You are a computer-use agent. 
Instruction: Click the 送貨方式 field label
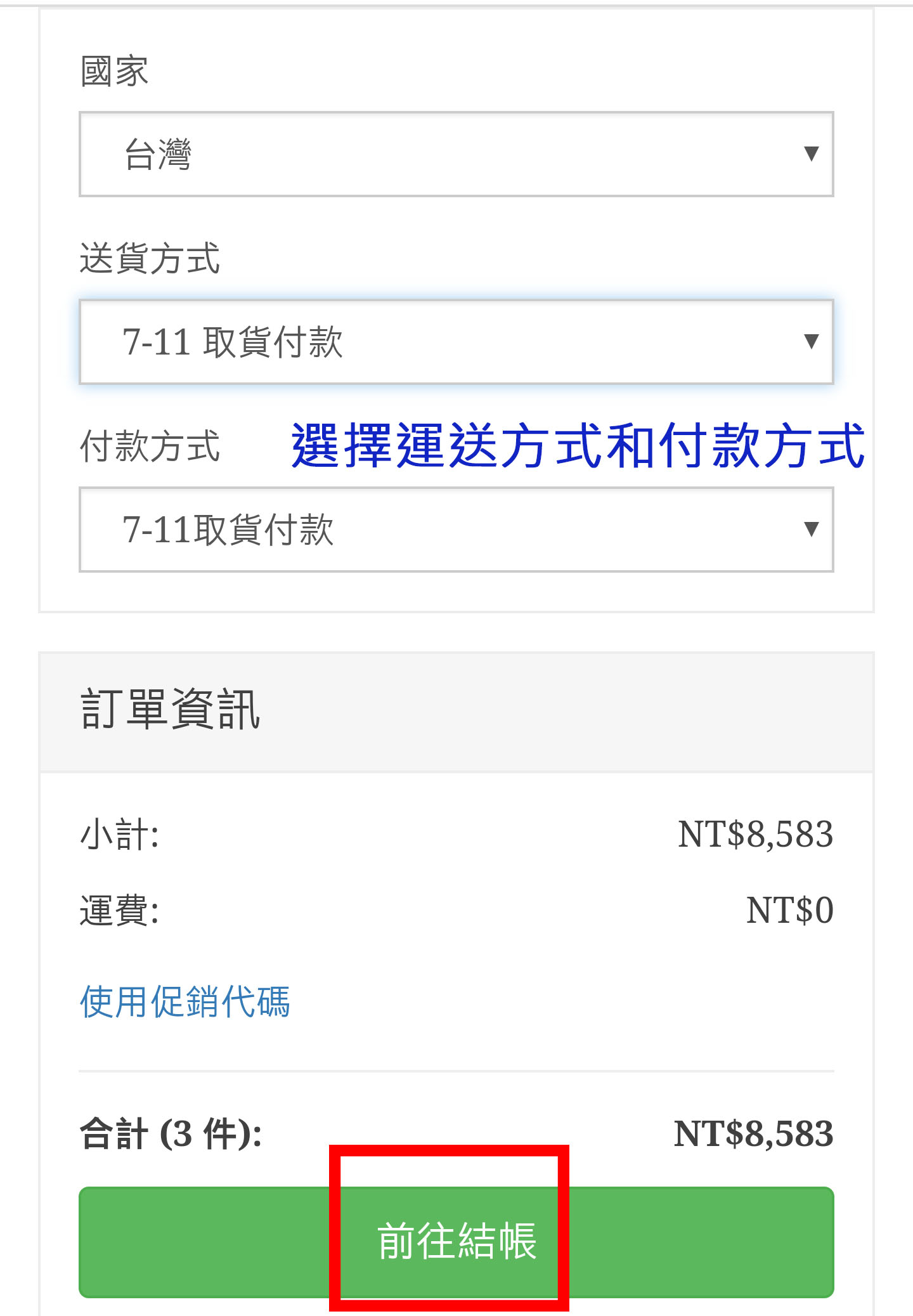click(150, 259)
